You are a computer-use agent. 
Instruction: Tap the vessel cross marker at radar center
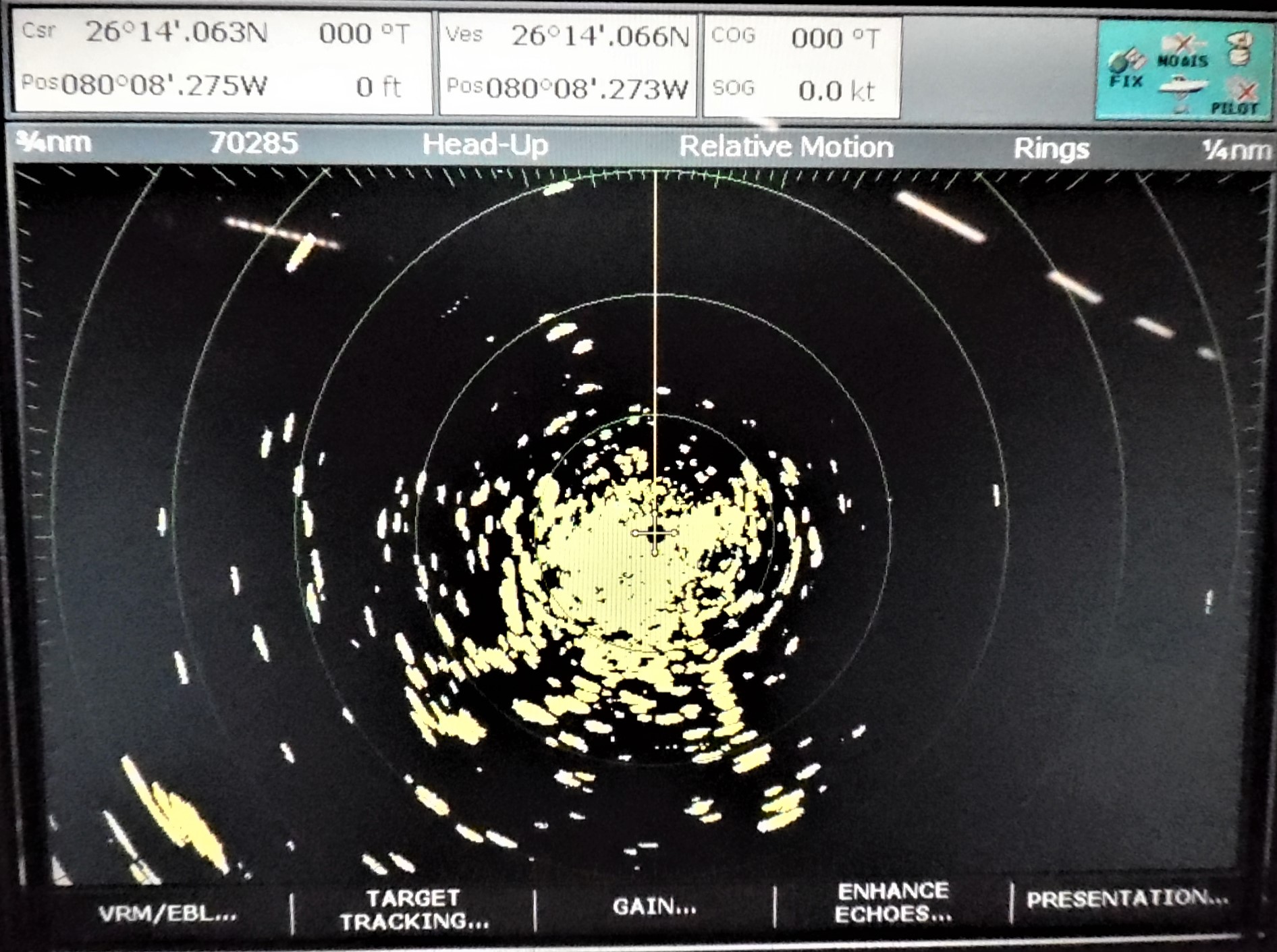654,533
